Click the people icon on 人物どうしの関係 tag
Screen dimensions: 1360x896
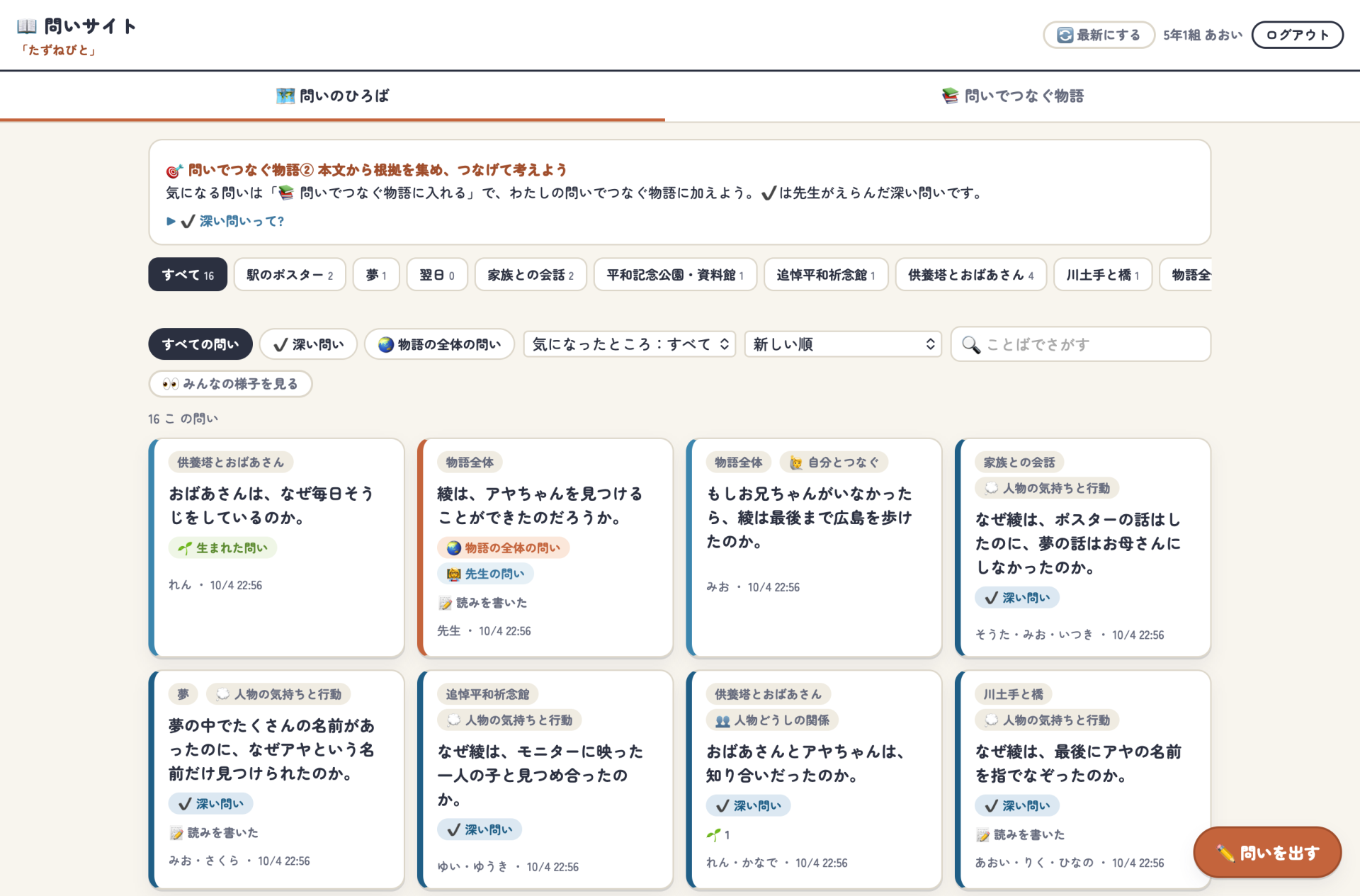[722, 720]
